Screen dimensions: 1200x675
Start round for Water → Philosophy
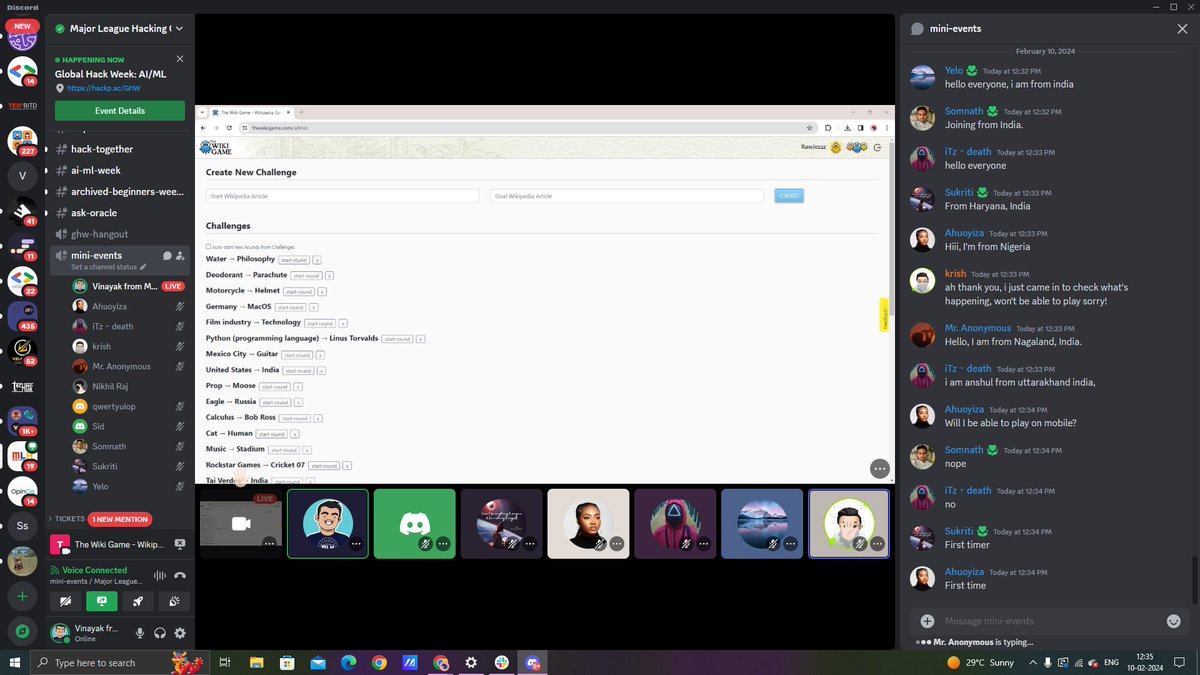(293, 260)
